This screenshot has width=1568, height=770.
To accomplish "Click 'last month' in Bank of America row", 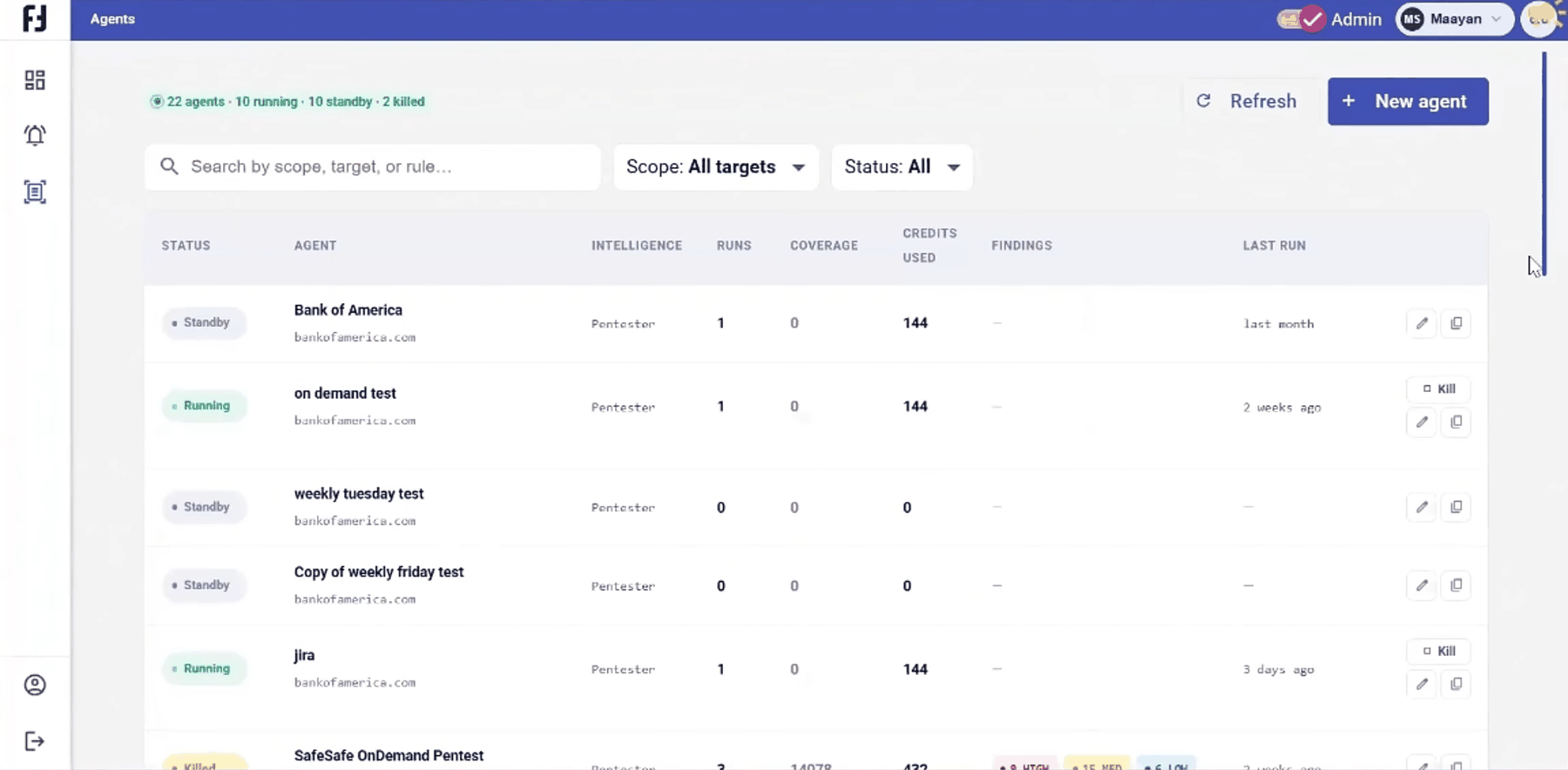I will tap(1279, 324).
